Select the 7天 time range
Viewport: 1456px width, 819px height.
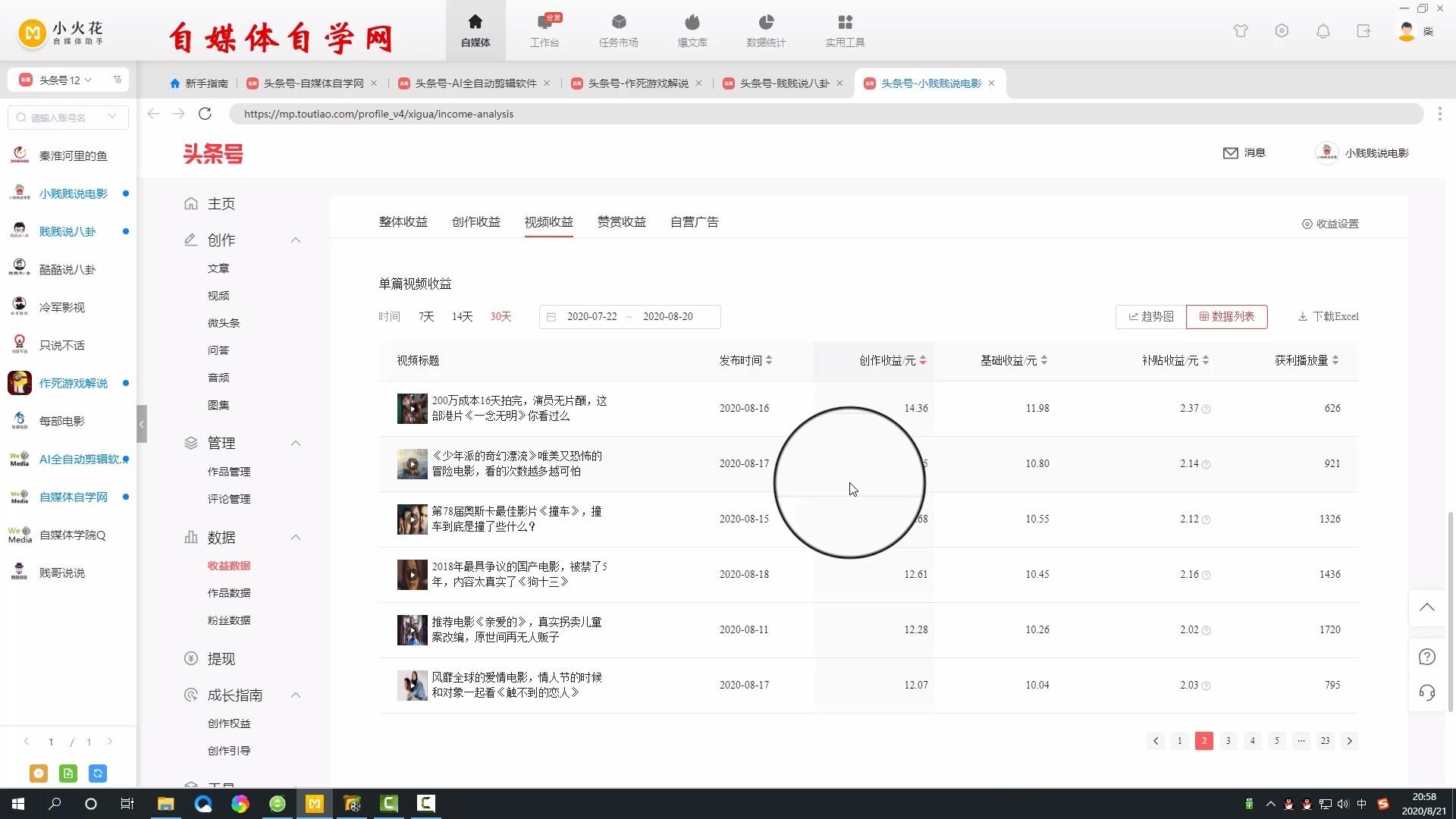426,316
